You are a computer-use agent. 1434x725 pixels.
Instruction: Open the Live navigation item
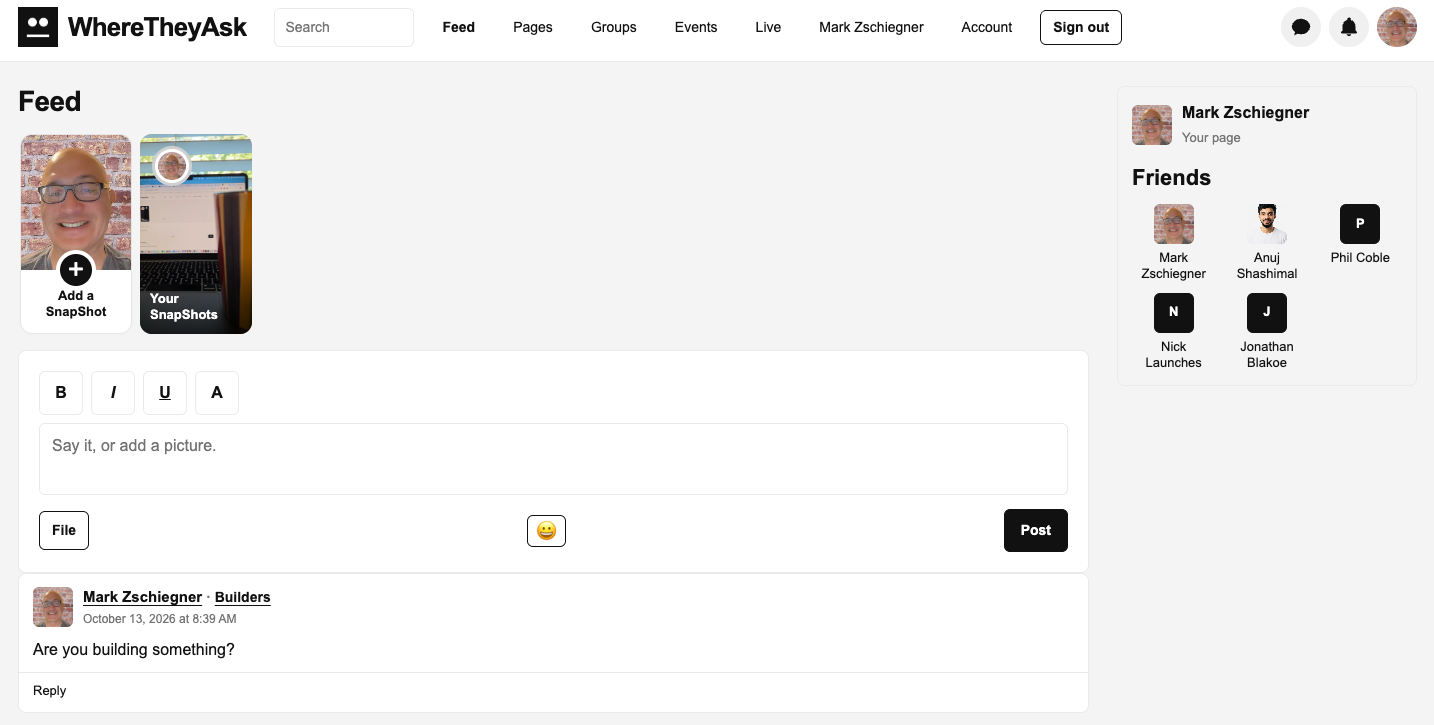pos(768,27)
